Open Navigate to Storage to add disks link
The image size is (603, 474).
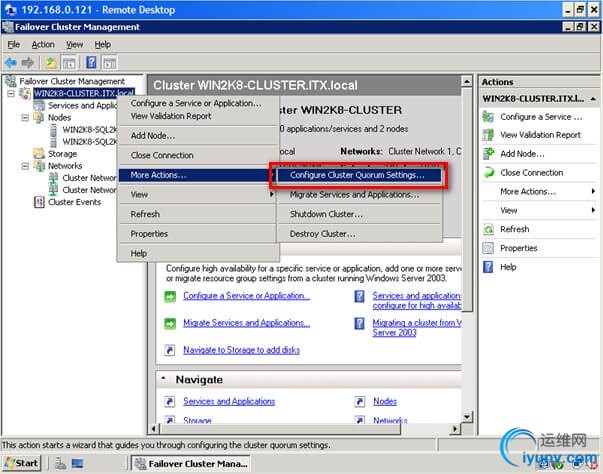tap(241, 350)
